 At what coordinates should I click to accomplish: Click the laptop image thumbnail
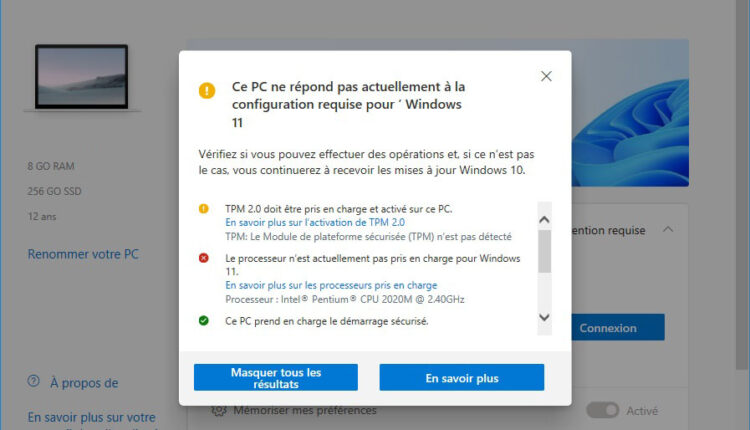[81, 78]
